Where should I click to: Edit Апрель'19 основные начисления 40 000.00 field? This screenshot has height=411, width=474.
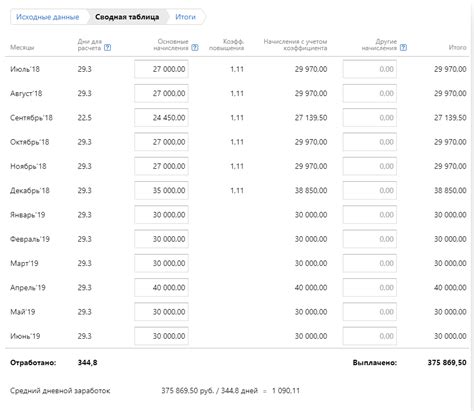[x=161, y=287]
